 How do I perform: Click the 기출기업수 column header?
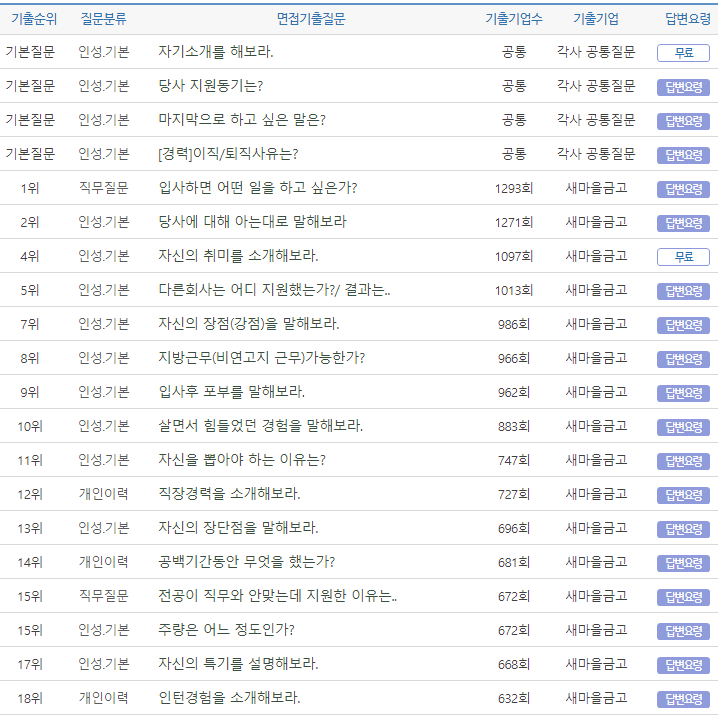(513, 19)
